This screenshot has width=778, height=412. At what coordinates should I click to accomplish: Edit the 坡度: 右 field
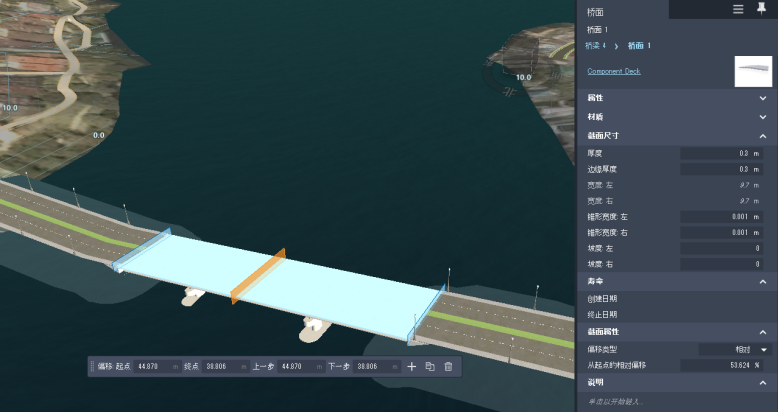[721, 264]
